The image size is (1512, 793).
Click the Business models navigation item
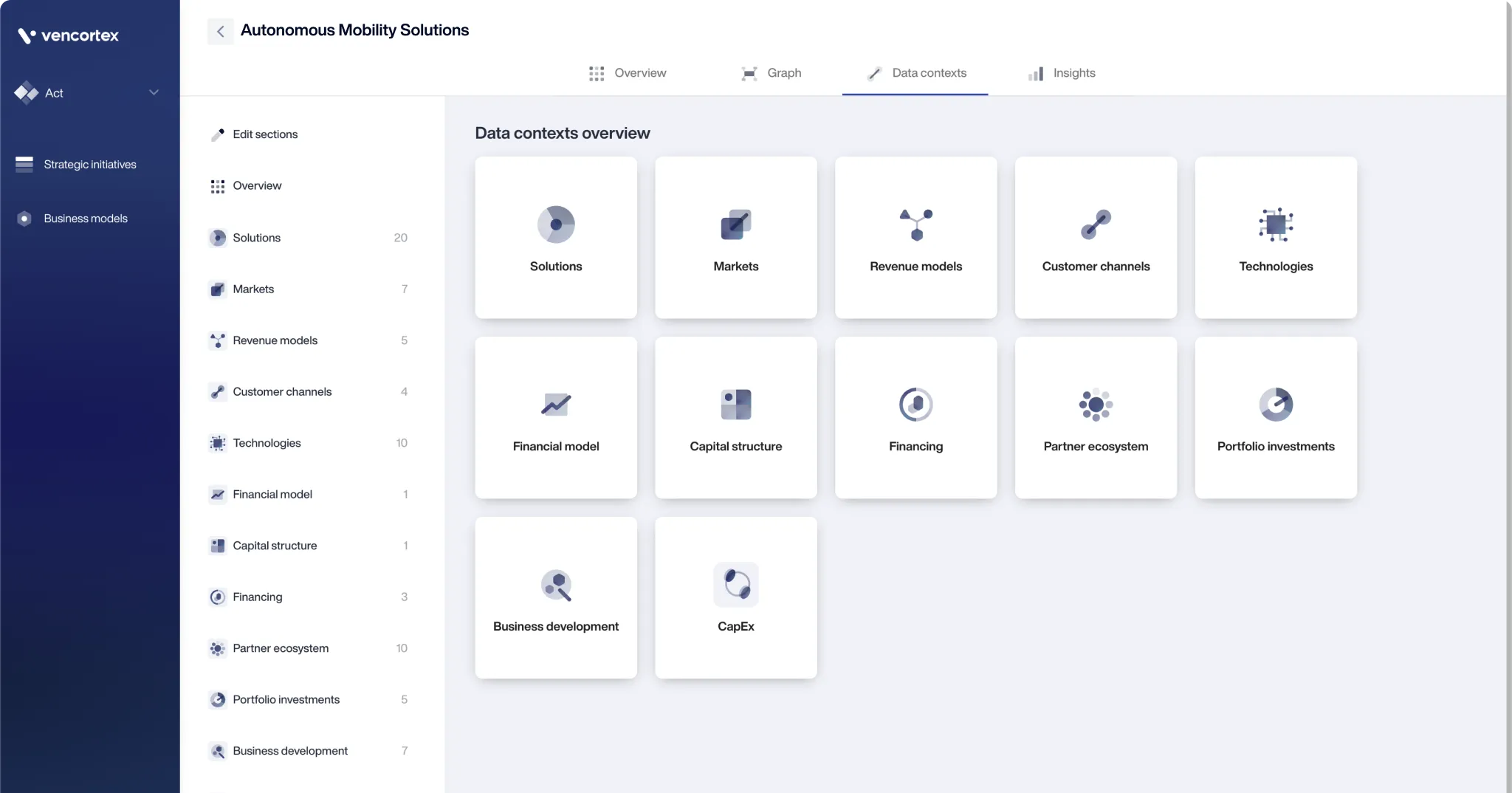[x=85, y=218]
